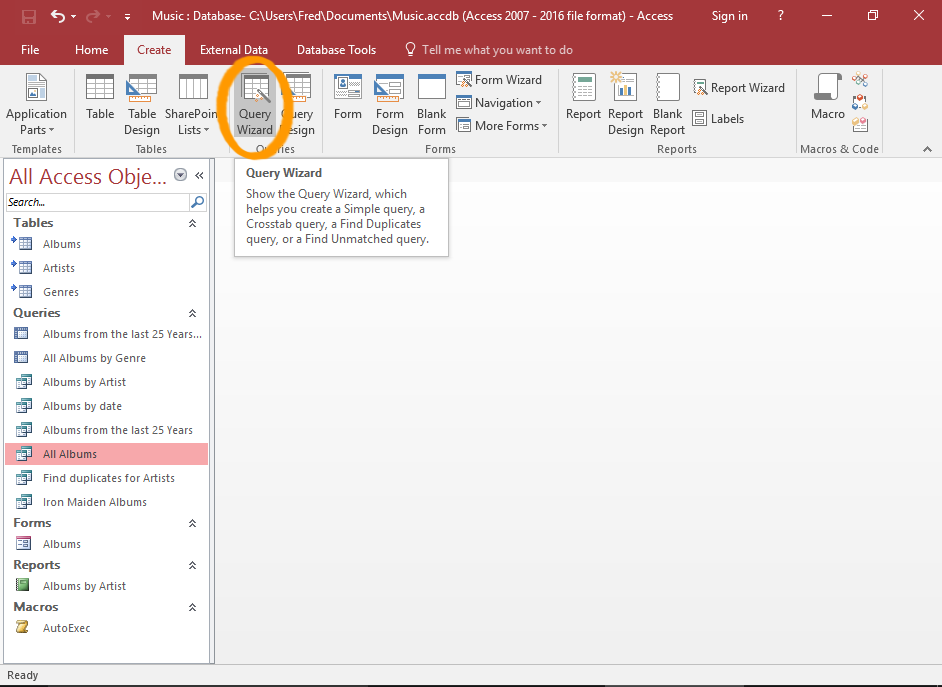
Task: Select Find duplicates for Artists query
Action: pos(107,478)
